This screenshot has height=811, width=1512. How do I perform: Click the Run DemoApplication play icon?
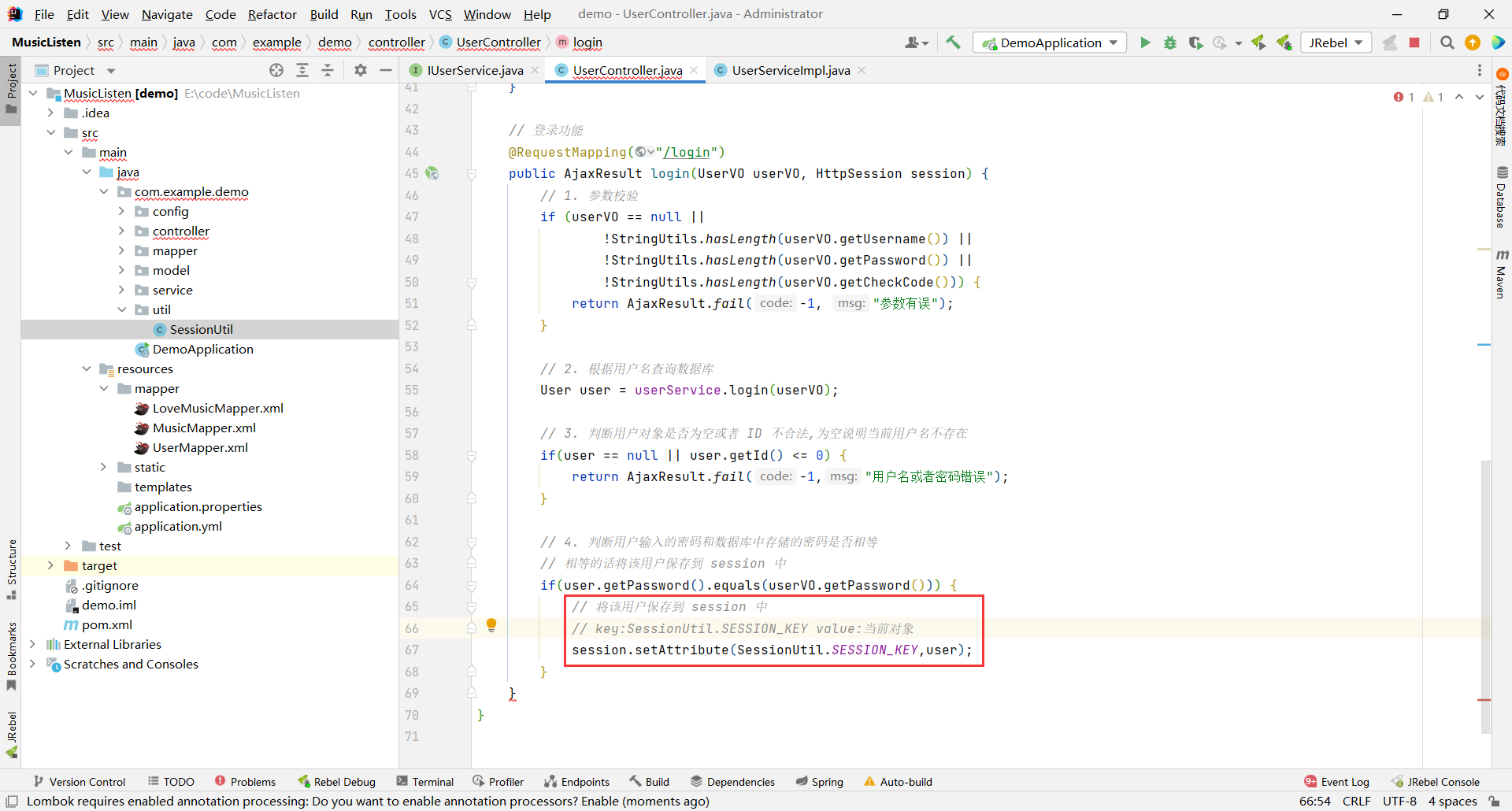(x=1145, y=43)
